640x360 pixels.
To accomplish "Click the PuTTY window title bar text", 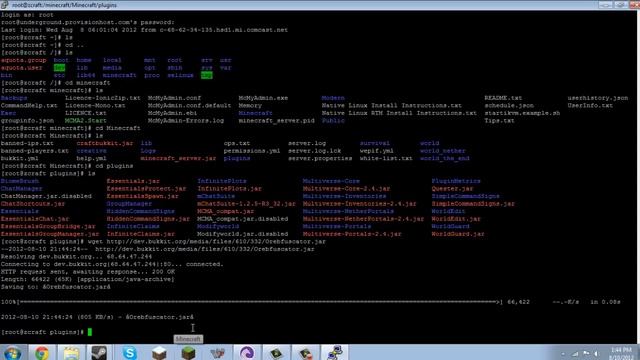I will click(64, 5).
